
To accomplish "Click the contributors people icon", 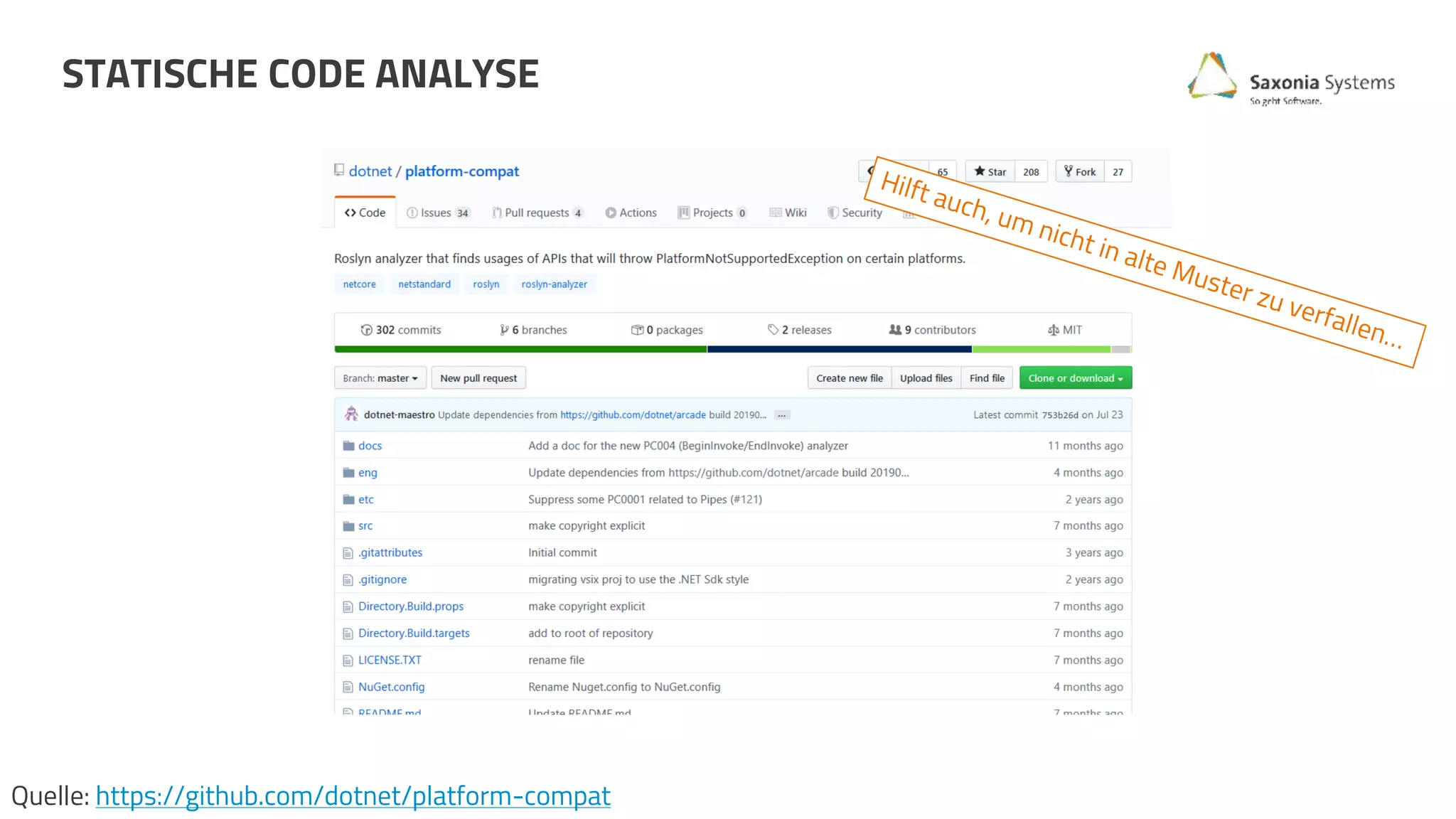I will 895,329.
